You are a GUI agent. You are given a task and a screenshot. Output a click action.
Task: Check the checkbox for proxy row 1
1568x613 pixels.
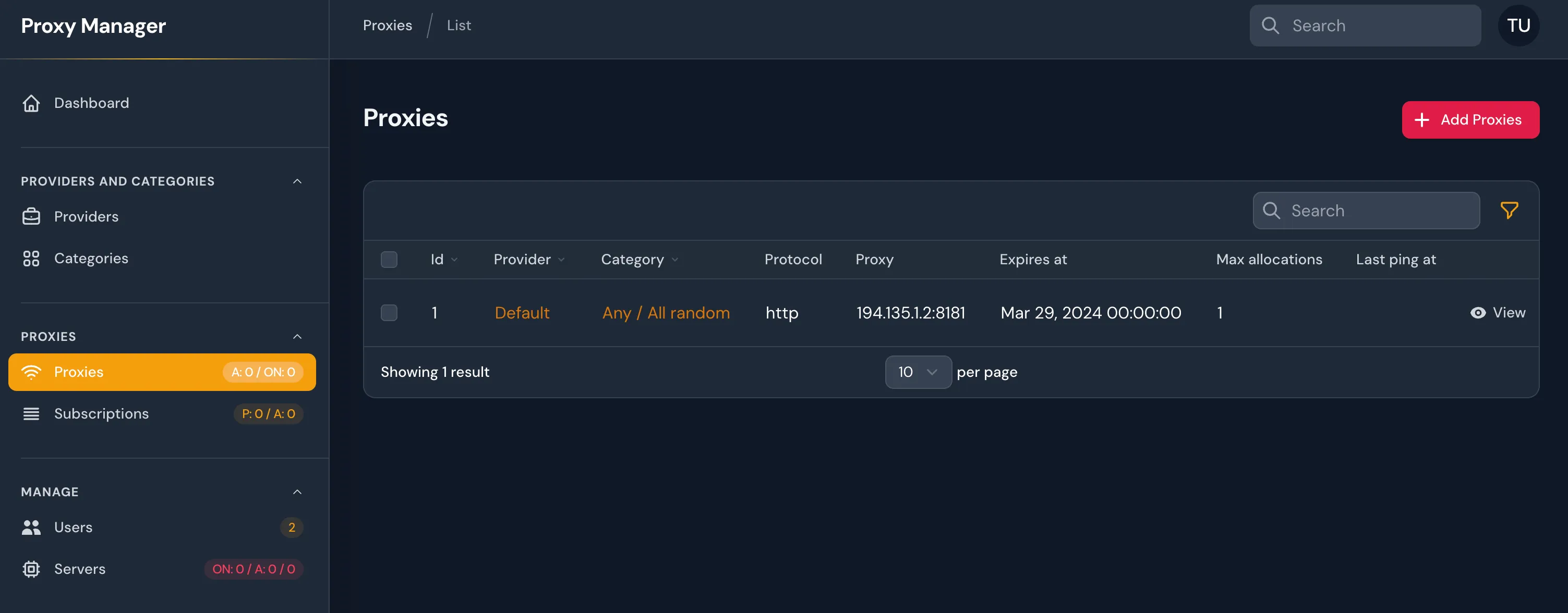coord(390,312)
